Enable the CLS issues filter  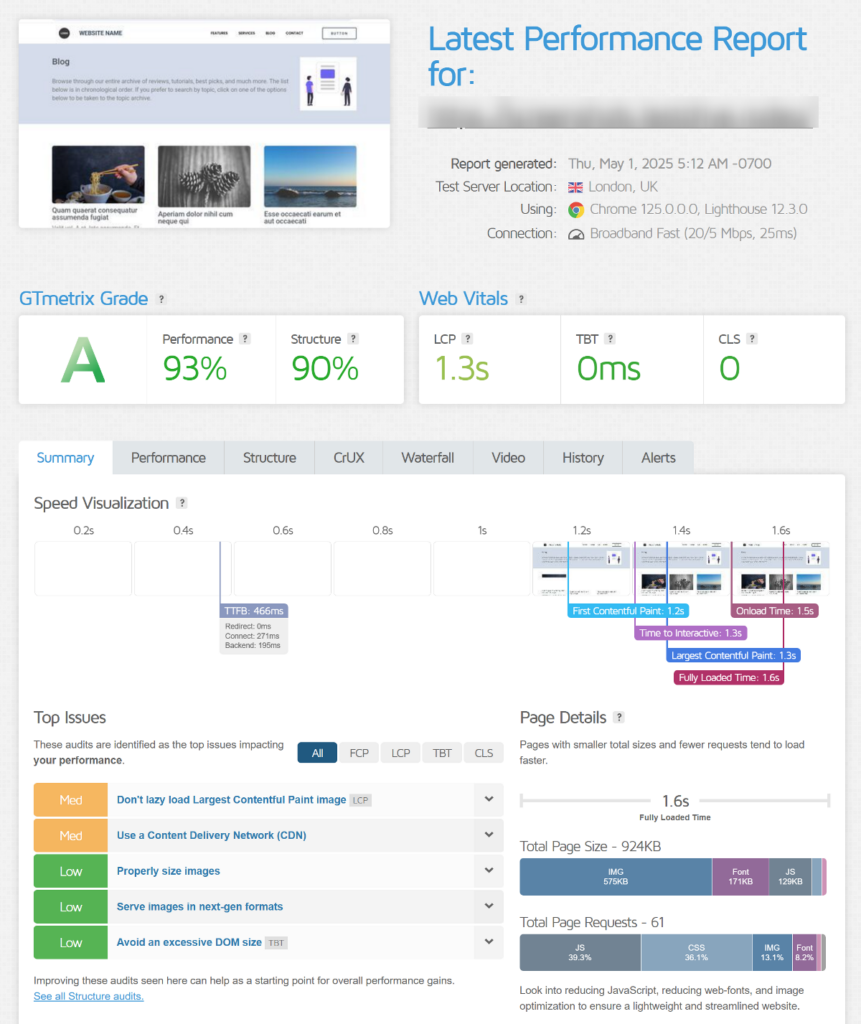coord(483,752)
